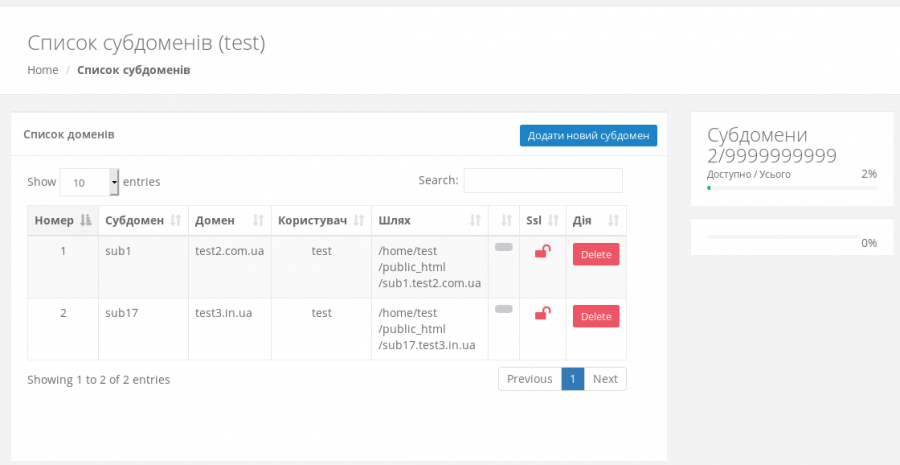Click the red unlocked SSL icon for sub1
Image resolution: width=900 pixels, height=465 pixels.
coord(542,252)
